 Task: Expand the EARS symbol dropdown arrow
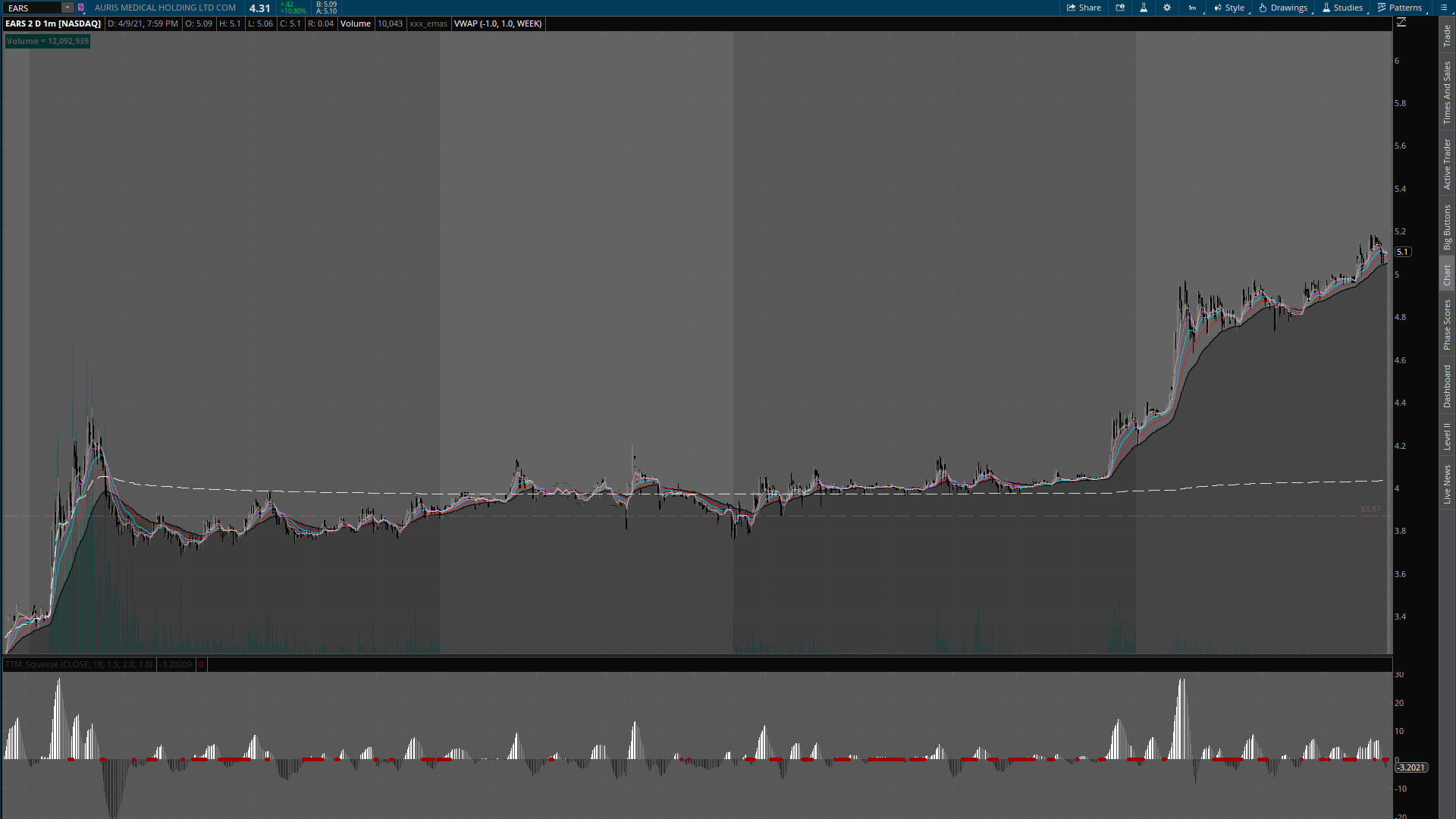coord(67,8)
